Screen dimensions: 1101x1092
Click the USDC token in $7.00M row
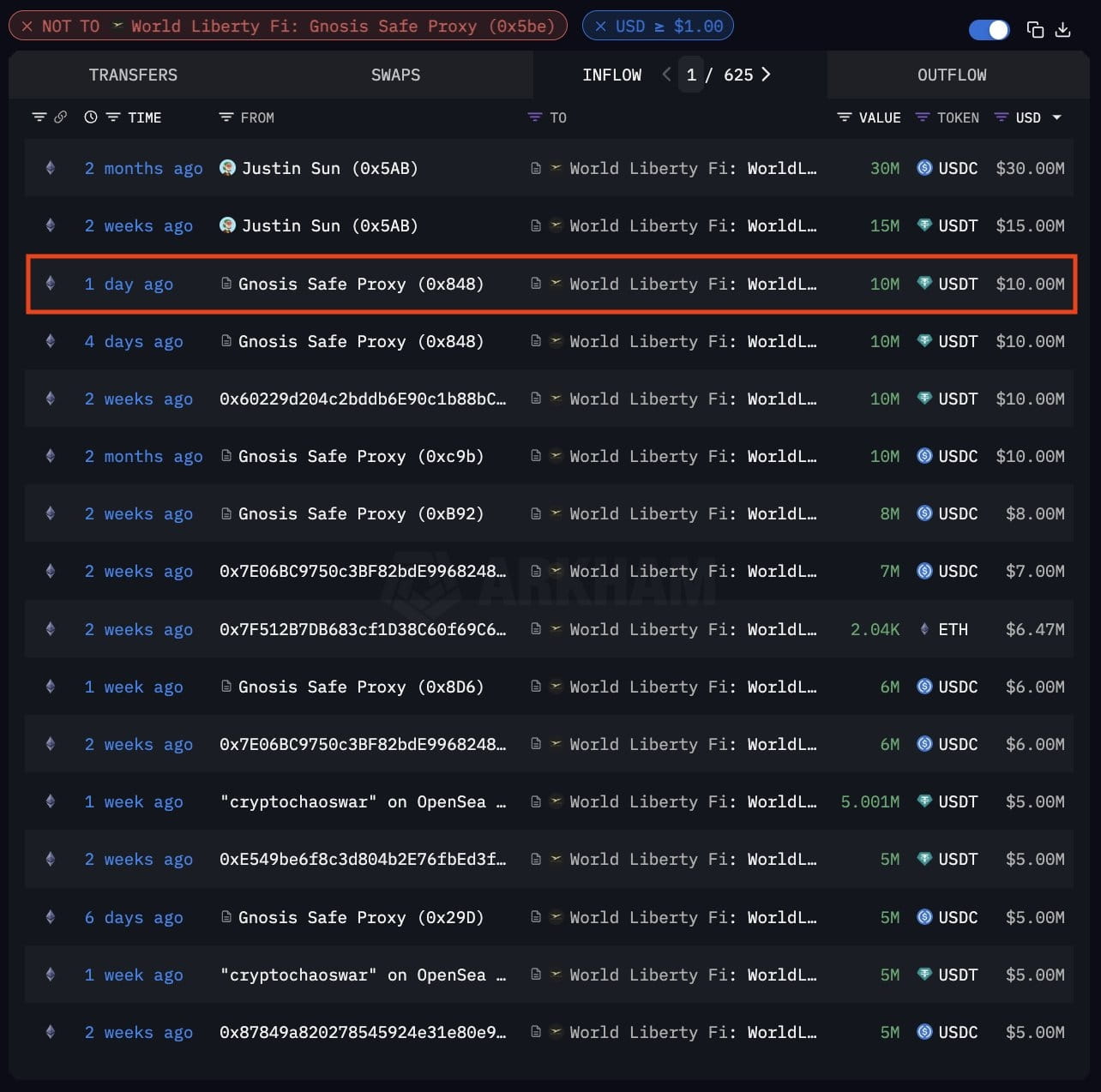click(948, 571)
